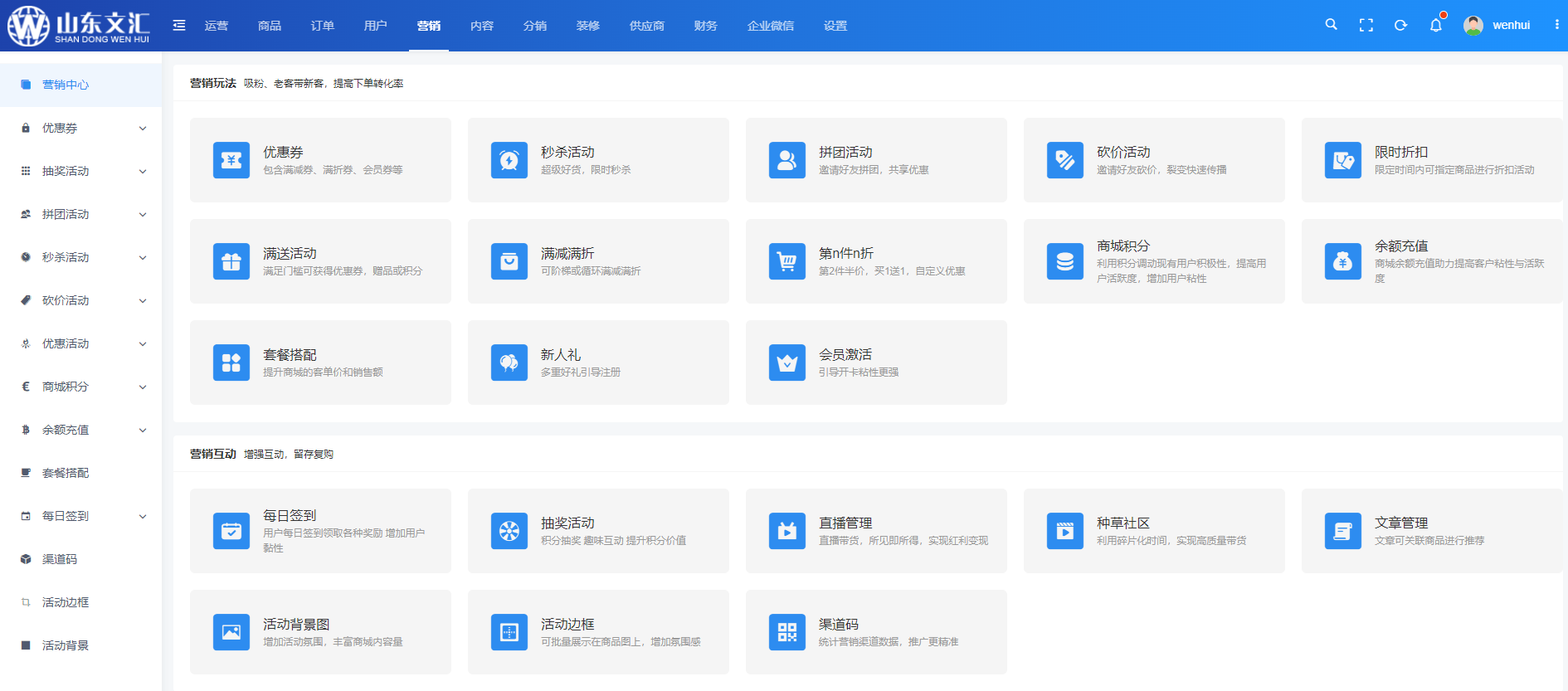The height and width of the screenshot is (691, 1568).
Task: Click the 秒杀活动 card lightning icon
Action: [x=509, y=160]
